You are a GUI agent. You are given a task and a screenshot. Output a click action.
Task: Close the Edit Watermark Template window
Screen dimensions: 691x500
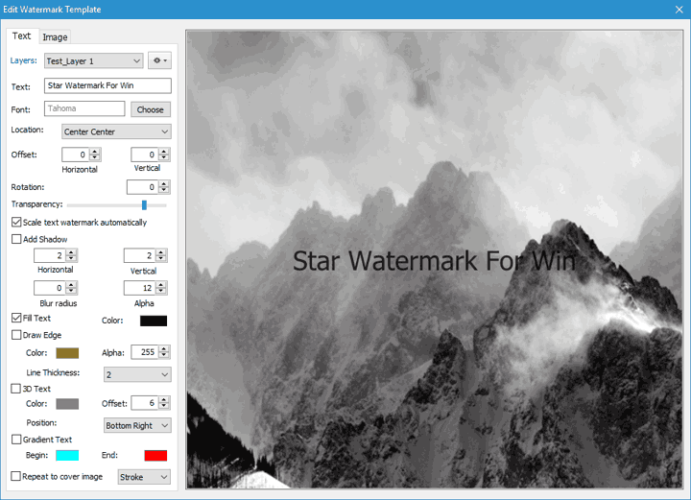[679, 9]
